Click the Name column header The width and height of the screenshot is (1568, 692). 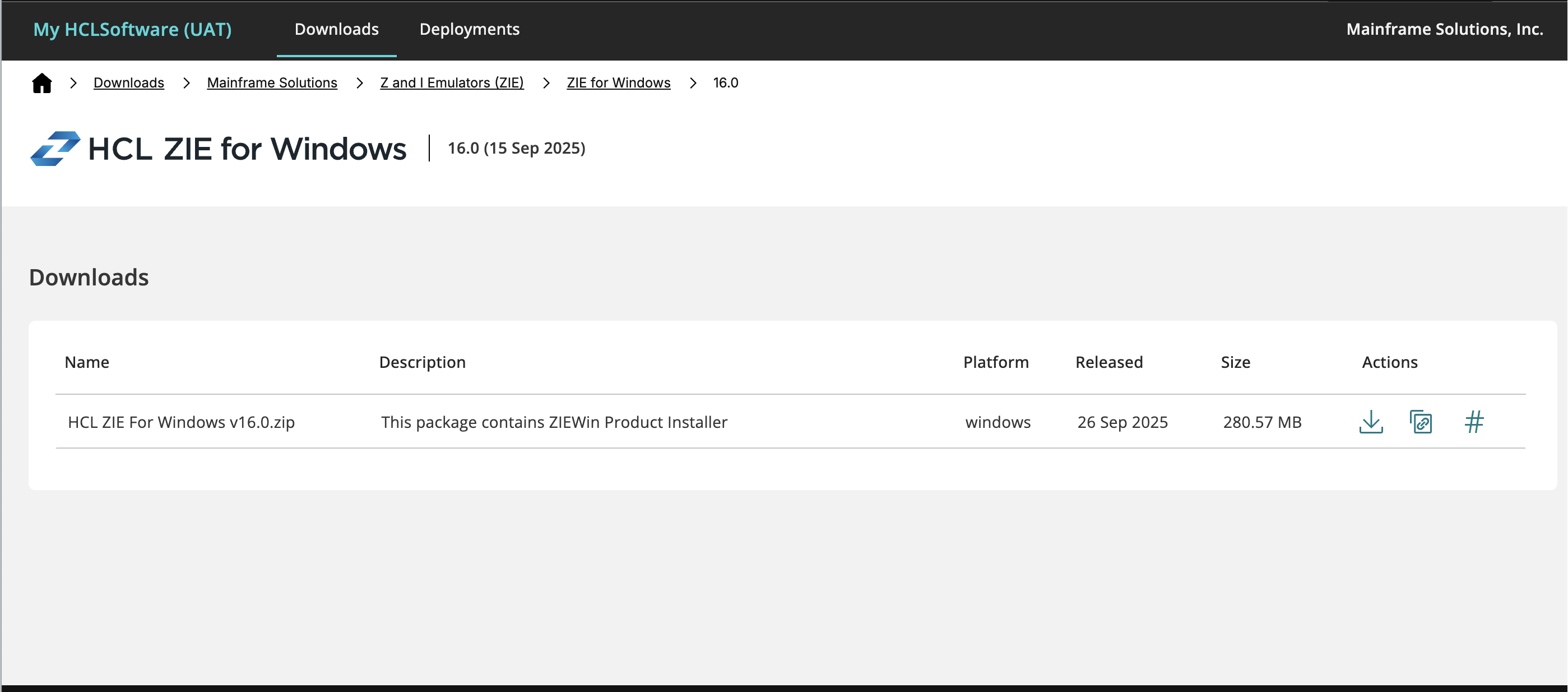pyautogui.click(x=87, y=362)
